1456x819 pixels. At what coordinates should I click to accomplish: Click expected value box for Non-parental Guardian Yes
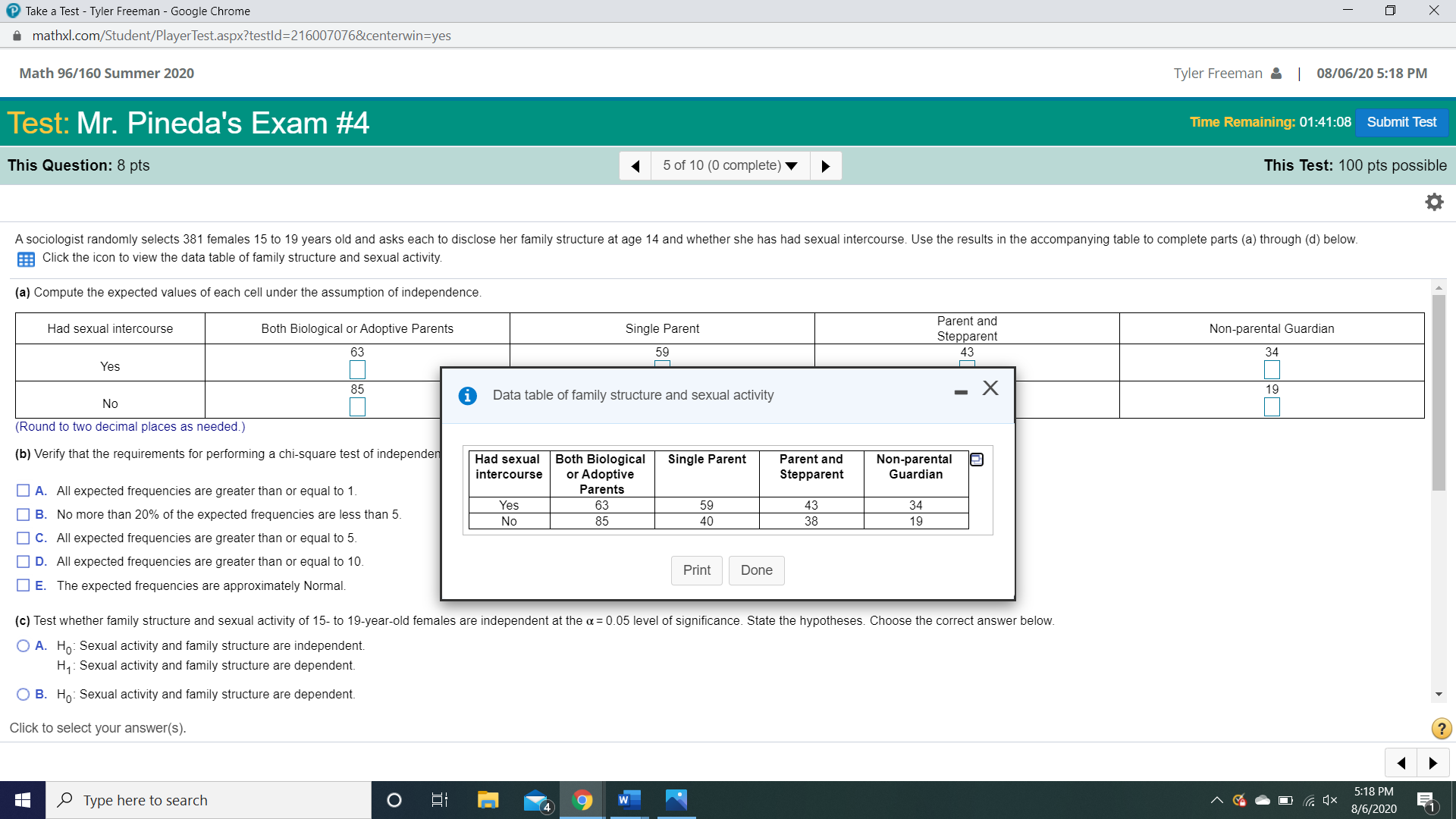pyautogui.click(x=1272, y=370)
